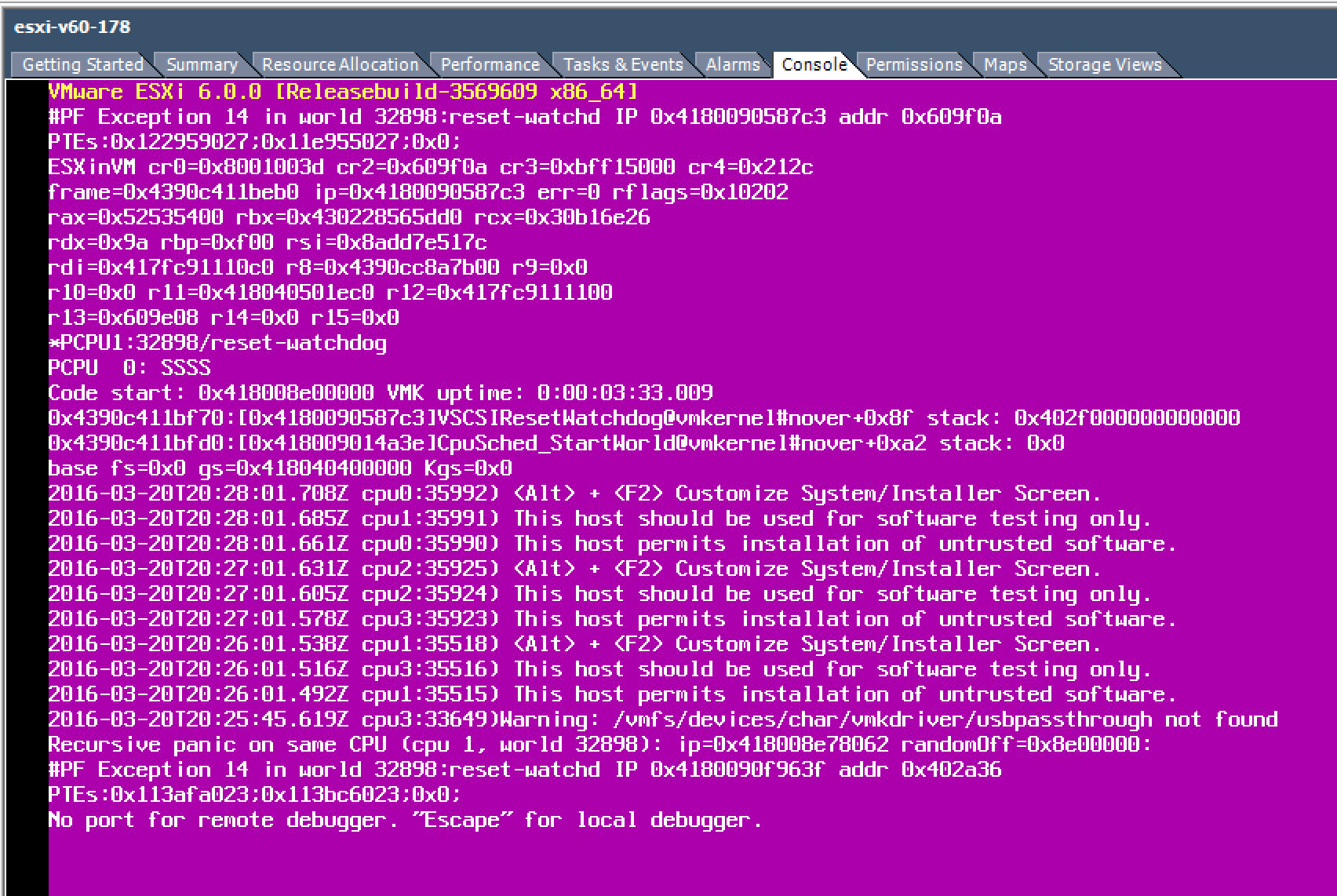Viewport: 1337px width, 896px height.
Task: Check the Alarms tab
Action: [733, 64]
